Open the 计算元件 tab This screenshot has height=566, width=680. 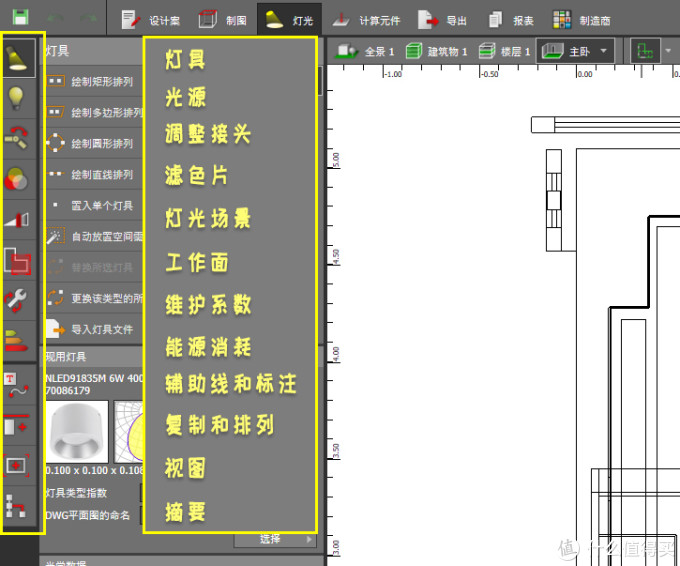pyautogui.click(x=366, y=20)
